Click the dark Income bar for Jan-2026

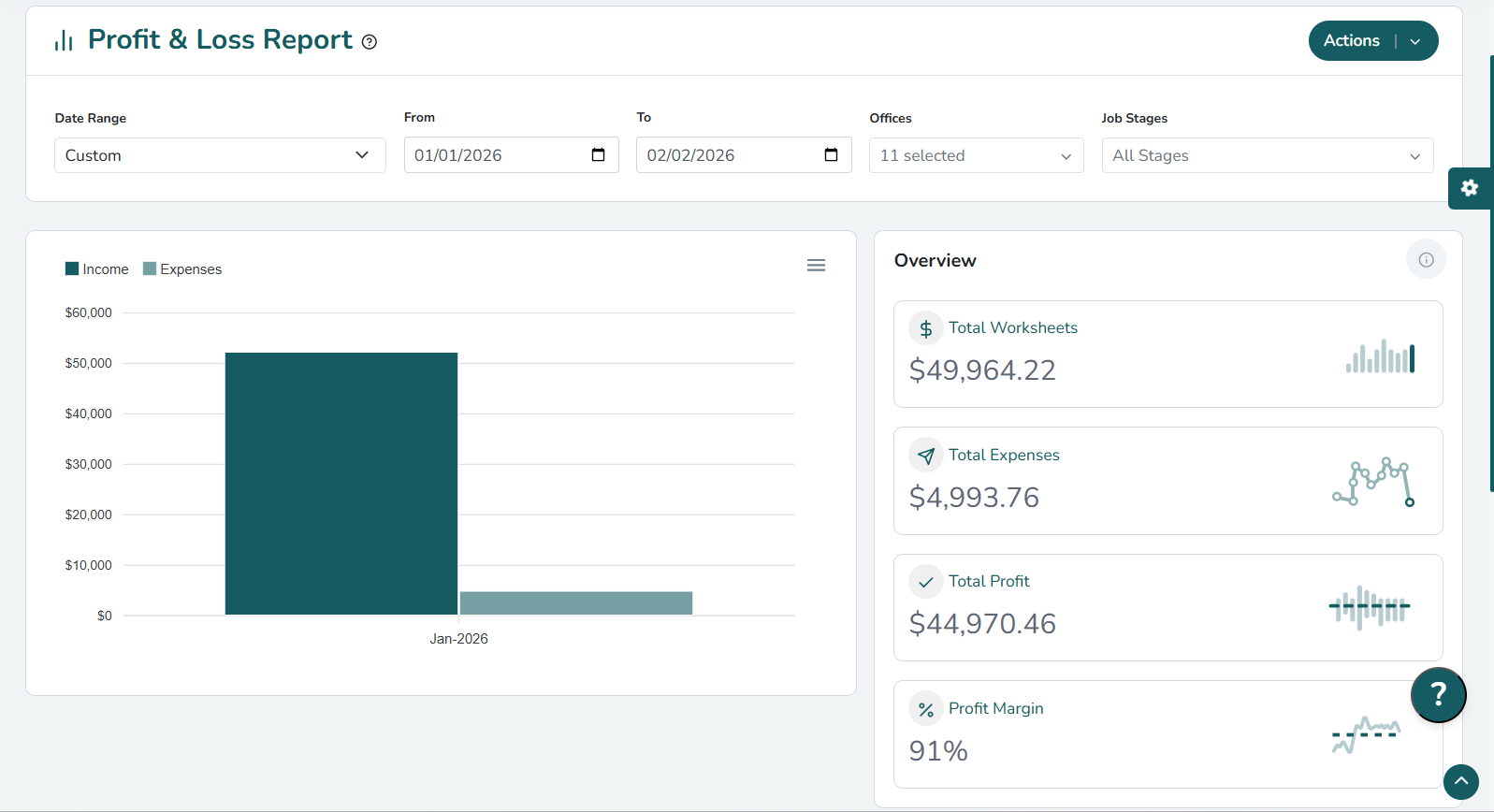[x=341, y=484]
